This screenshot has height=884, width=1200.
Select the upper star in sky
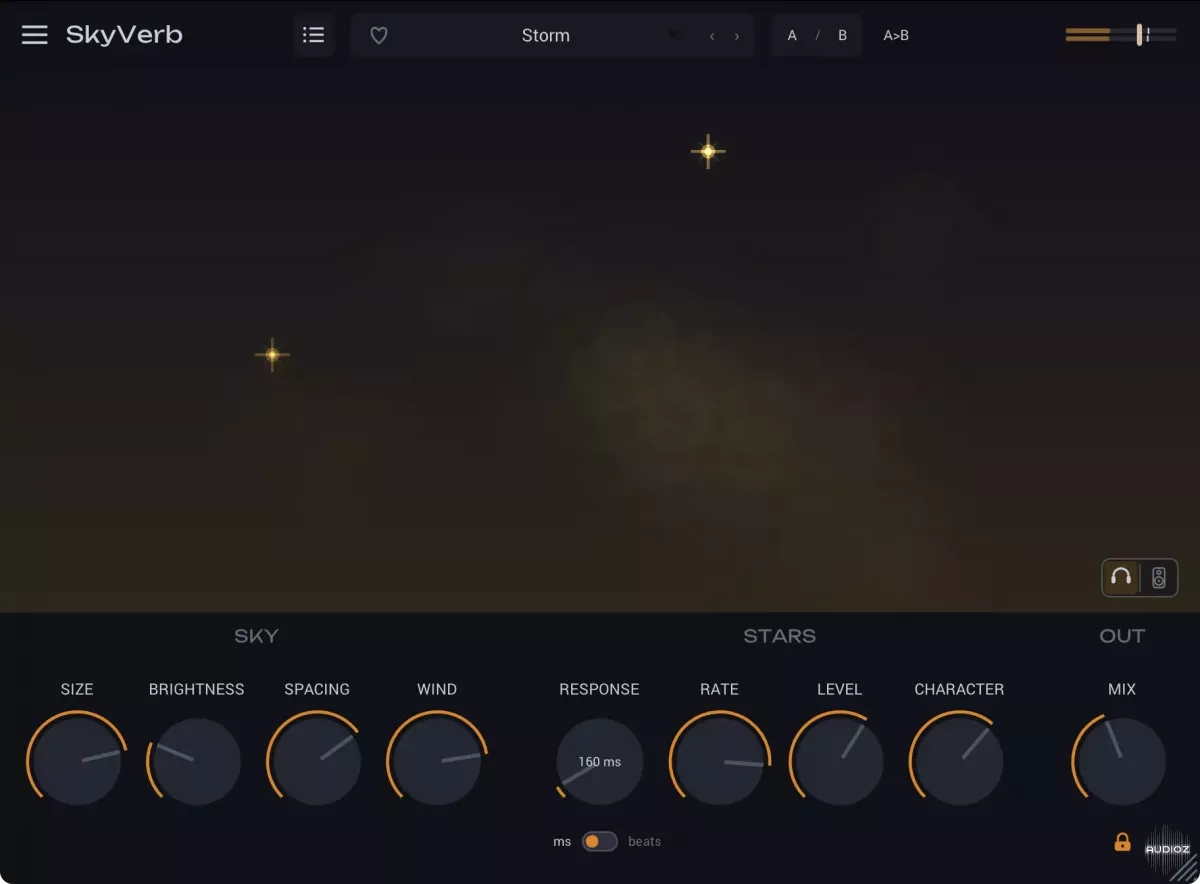click(x=708, y=151)
